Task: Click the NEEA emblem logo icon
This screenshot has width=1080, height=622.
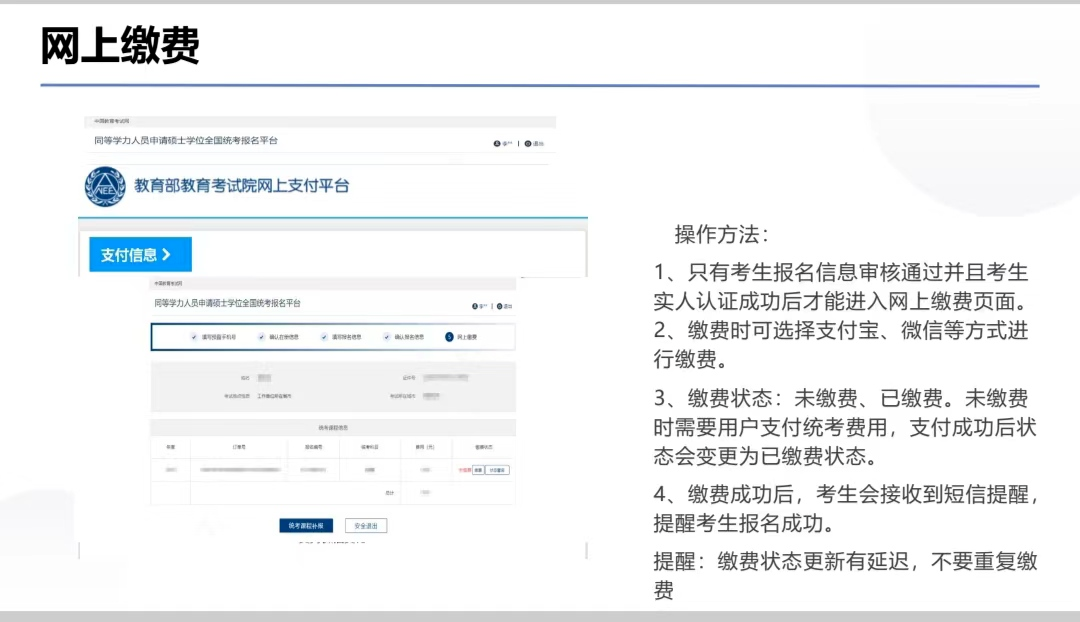Action: (105, 184)
